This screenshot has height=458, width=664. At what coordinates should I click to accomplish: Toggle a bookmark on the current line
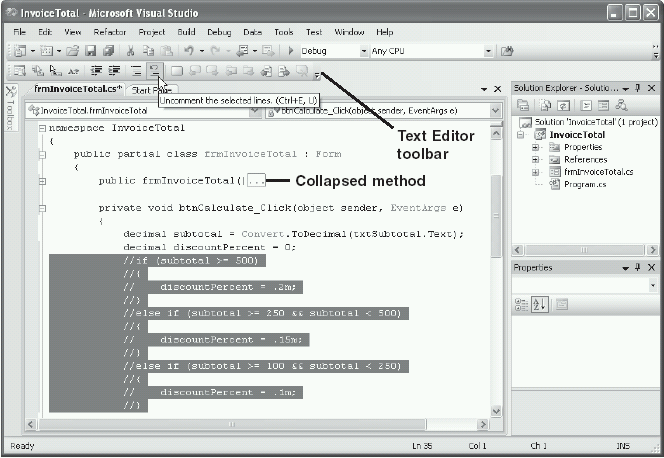click(176, 71)
